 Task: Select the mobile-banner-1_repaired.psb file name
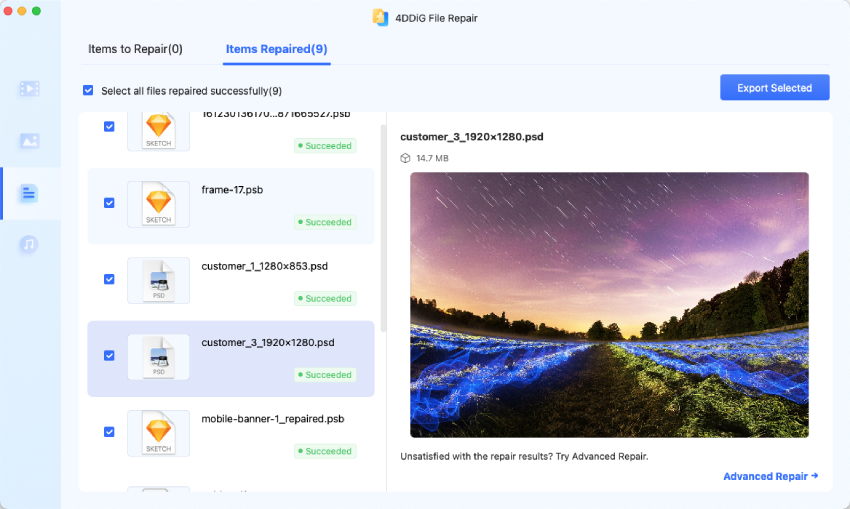tap(273, 419)
